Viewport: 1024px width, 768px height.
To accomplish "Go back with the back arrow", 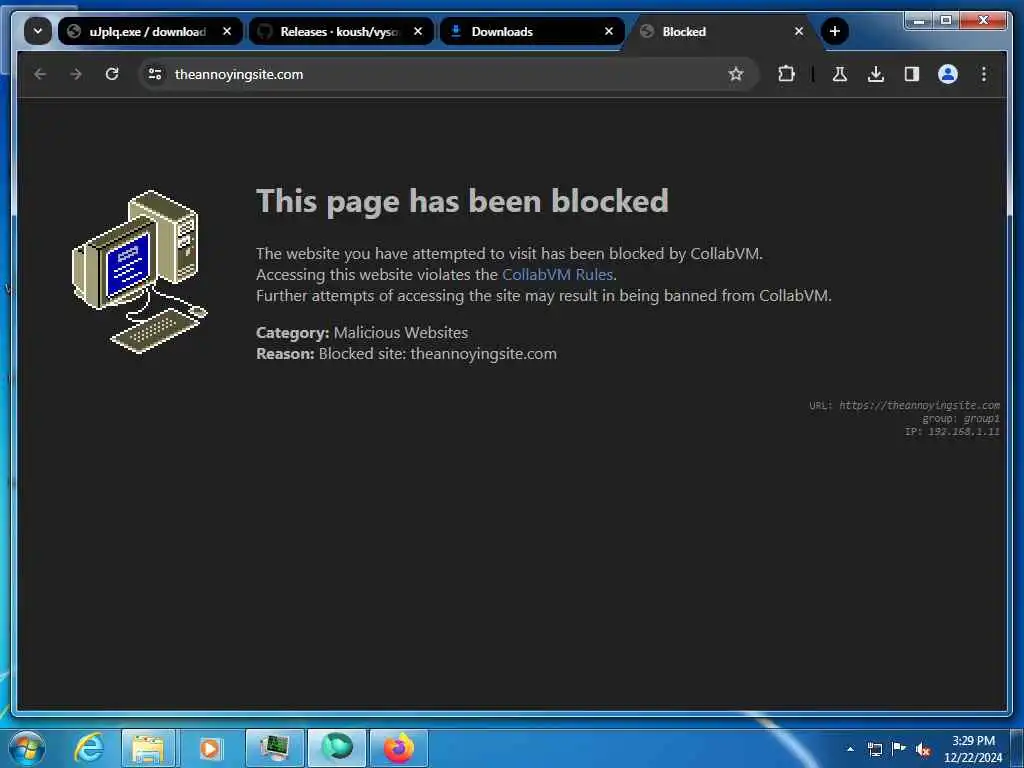I will (40, 74).
